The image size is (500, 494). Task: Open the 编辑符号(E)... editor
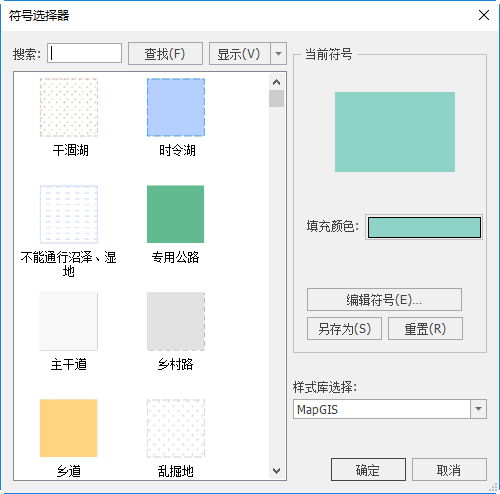[x=384, y=300]
